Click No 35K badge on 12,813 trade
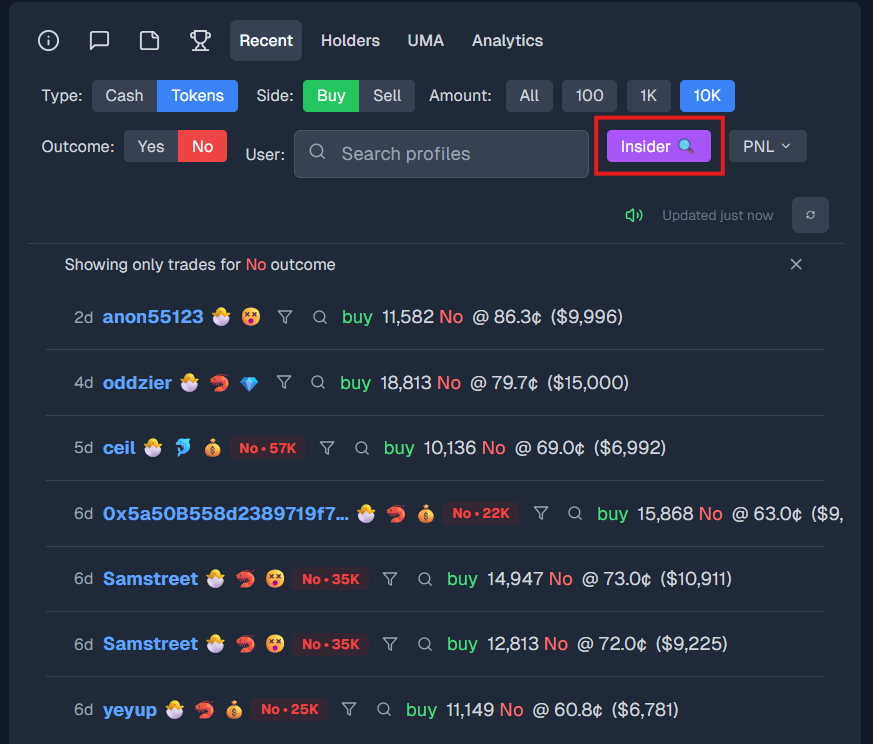This screenshot has height=744, width=873. point(331,644)
